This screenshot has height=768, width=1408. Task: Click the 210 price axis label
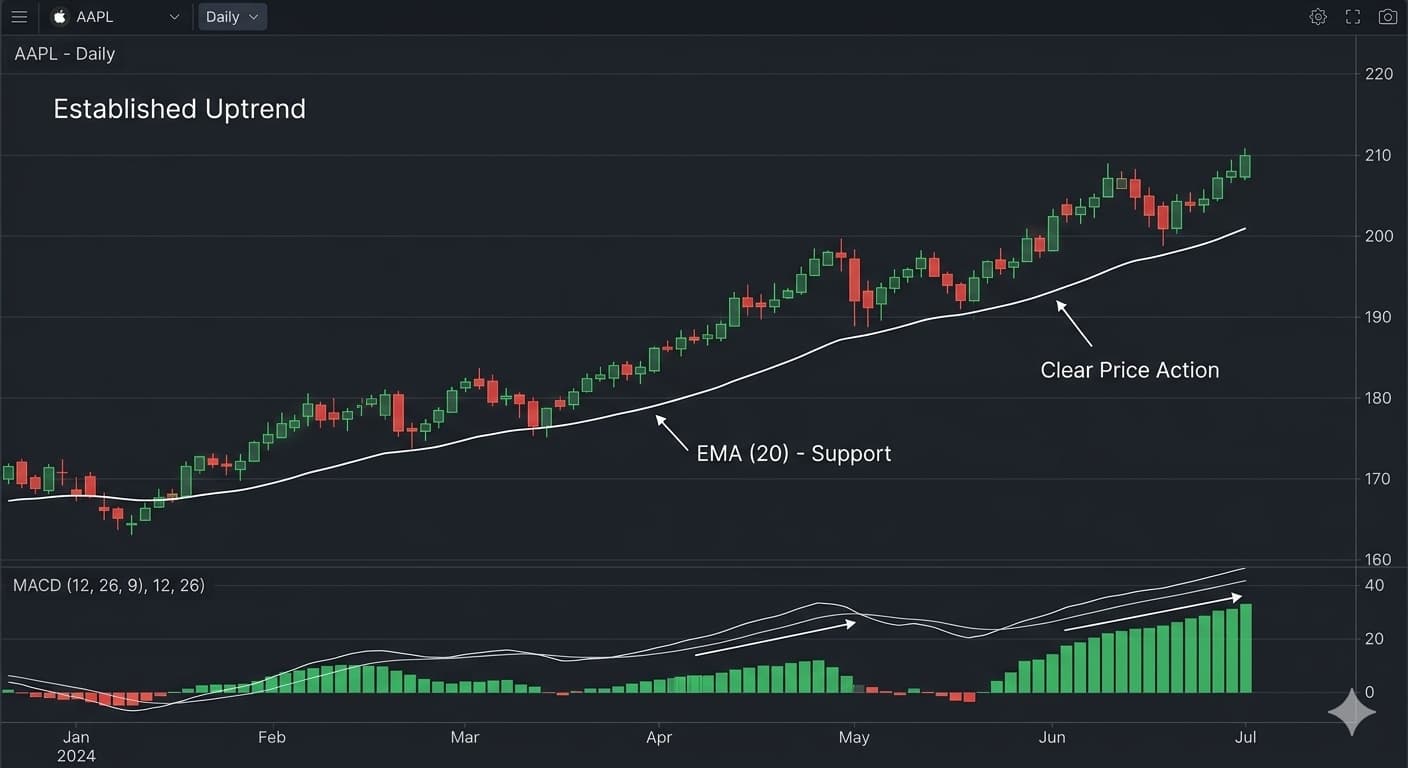tap(1379, 155)
